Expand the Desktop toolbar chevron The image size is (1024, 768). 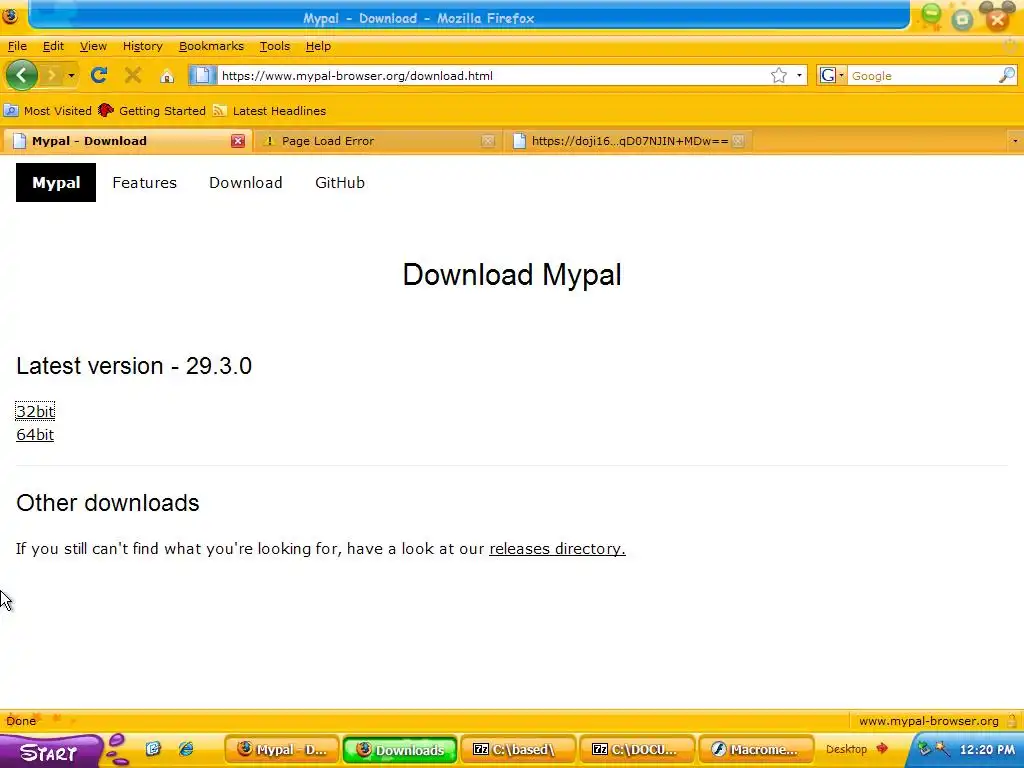pyautogui.click(x=882, y=748)
